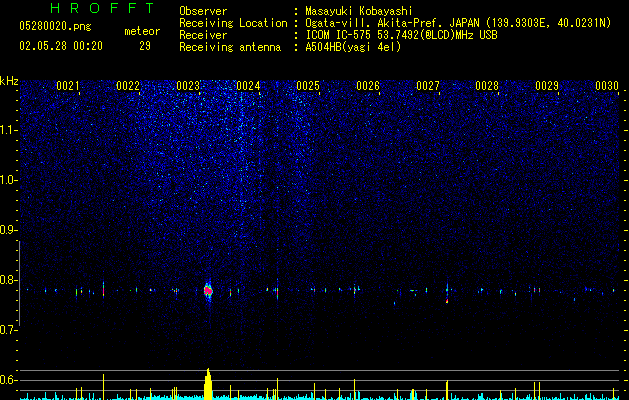Click the HROFFT title text

[102, 8]
